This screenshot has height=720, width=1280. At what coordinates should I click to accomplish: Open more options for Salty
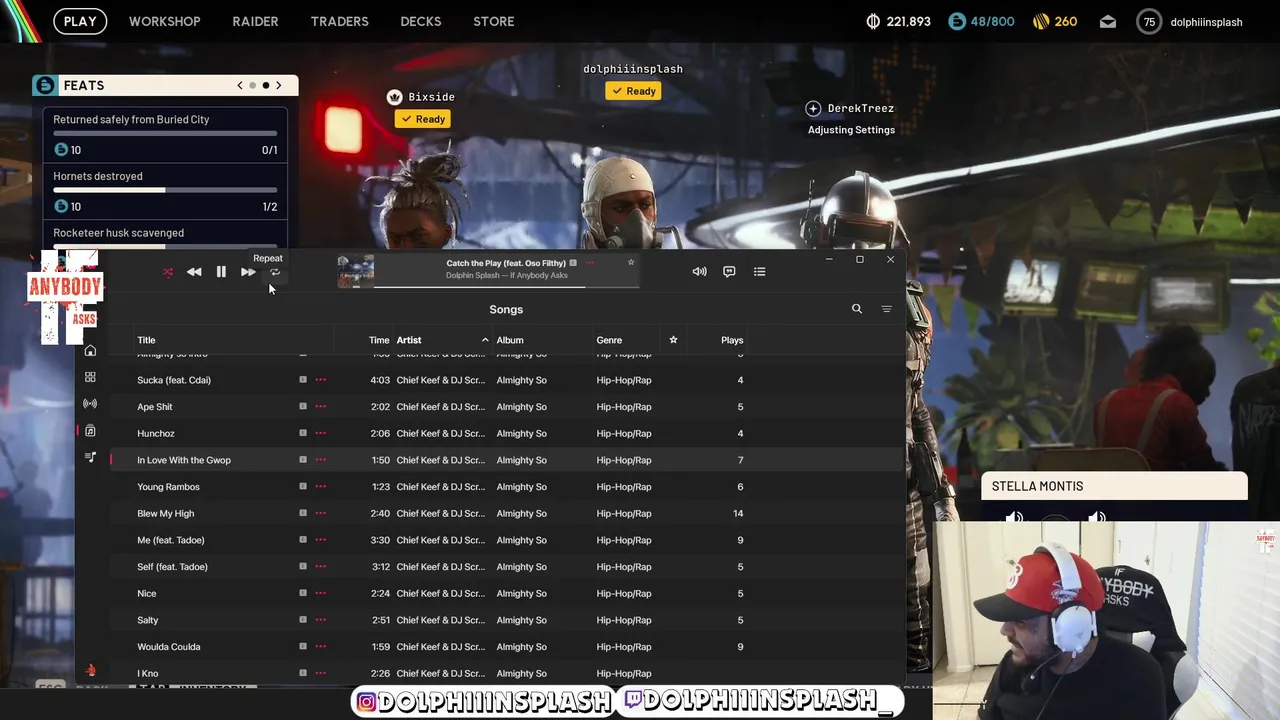(x=320, y=620)
